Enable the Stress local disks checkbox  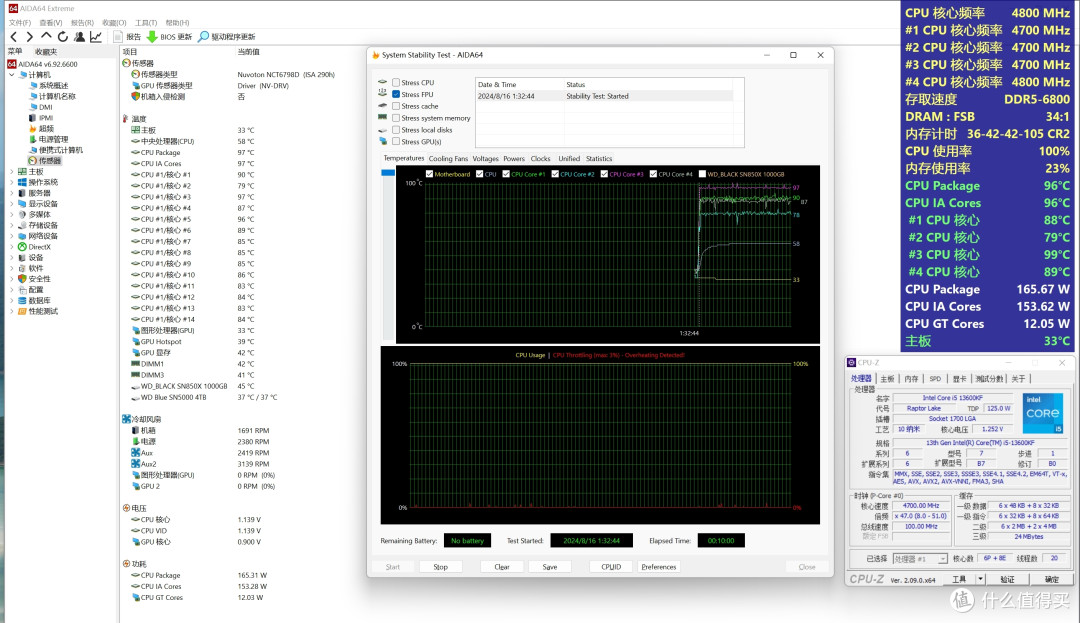point(396,129)
